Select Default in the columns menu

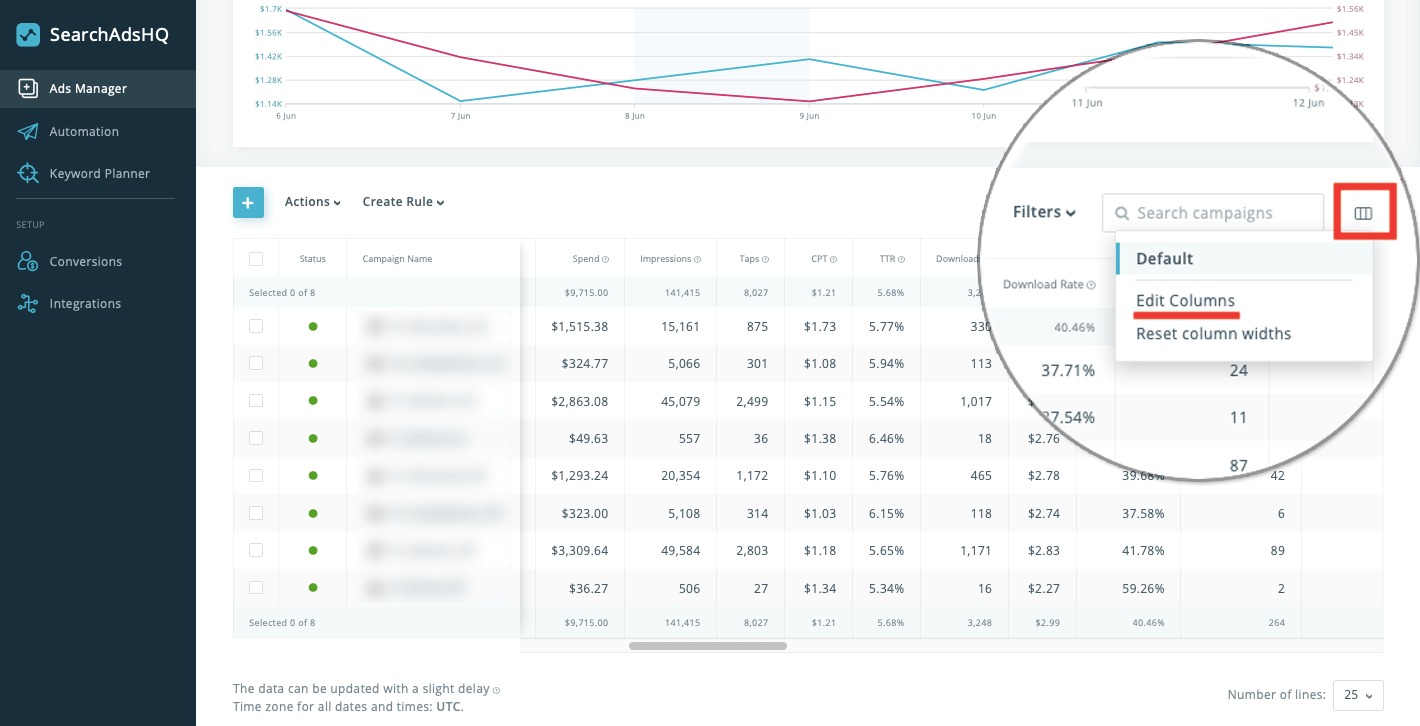tap(1164, 258)
